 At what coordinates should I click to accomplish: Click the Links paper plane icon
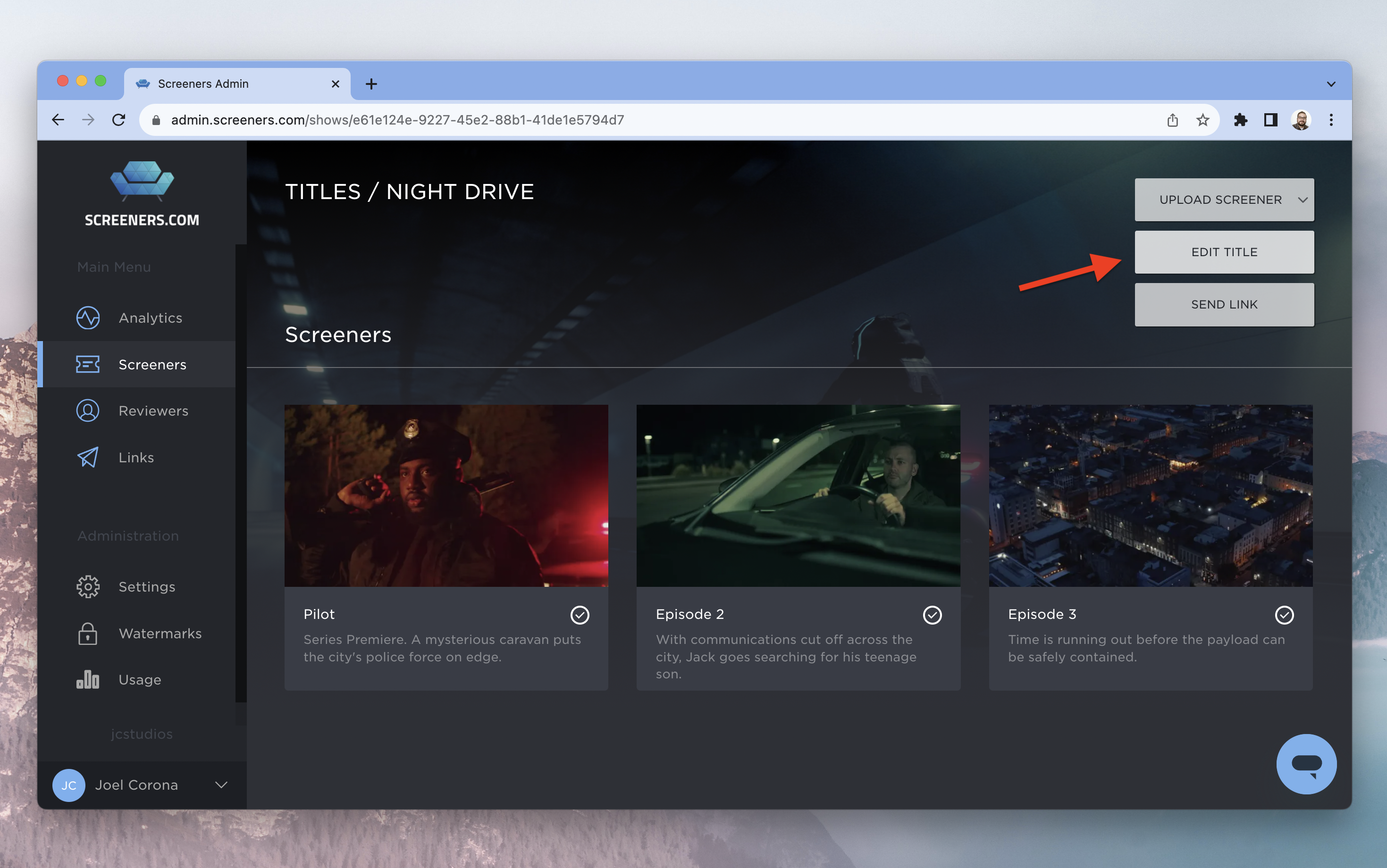[88, 458]
